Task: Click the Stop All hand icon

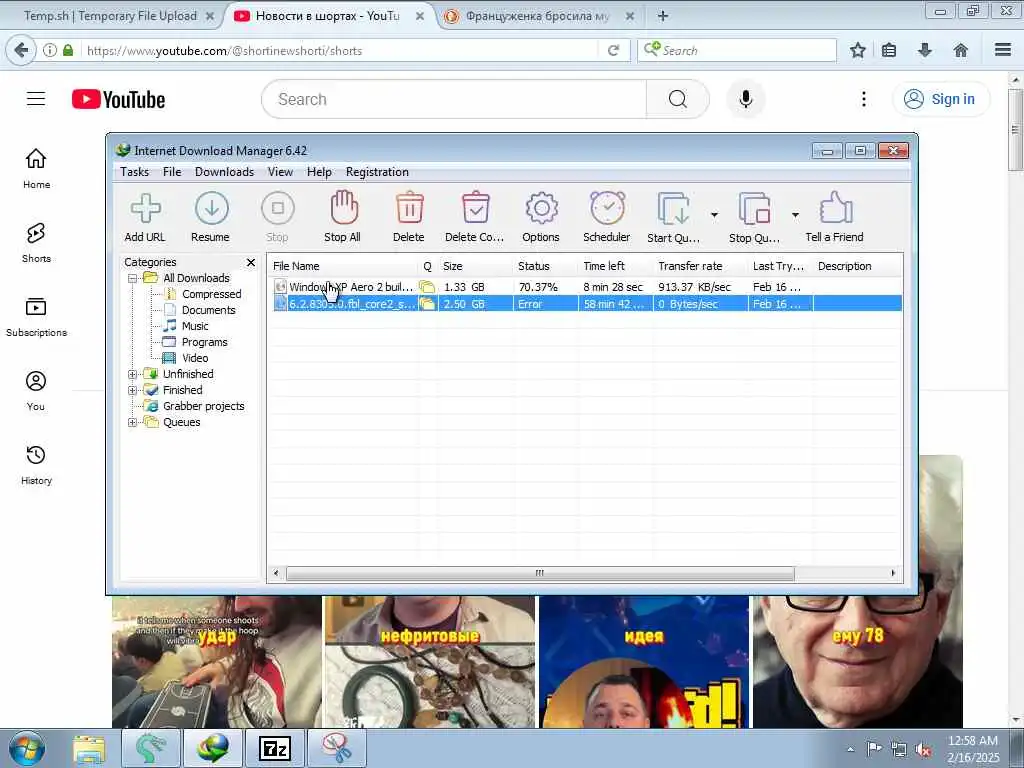Action: coord(343,208)
